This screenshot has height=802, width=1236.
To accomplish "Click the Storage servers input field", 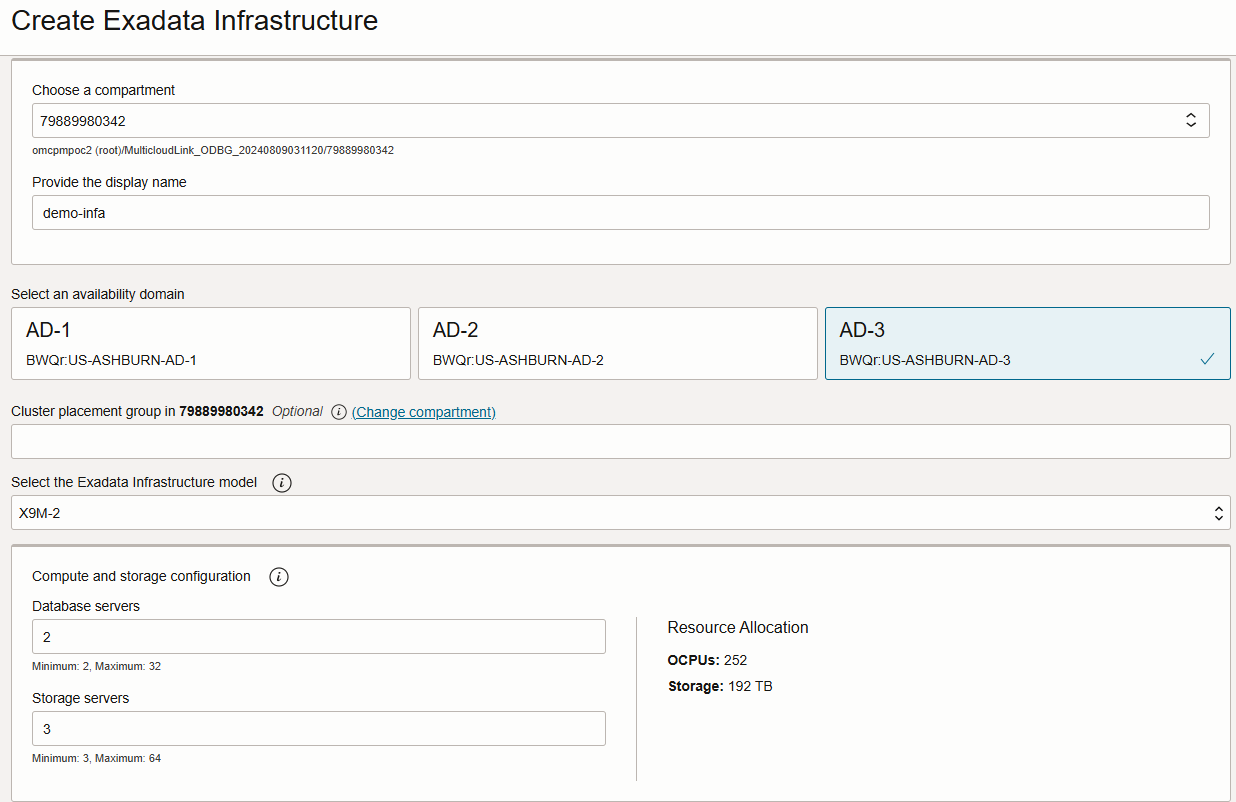I will tap(318, 728).
